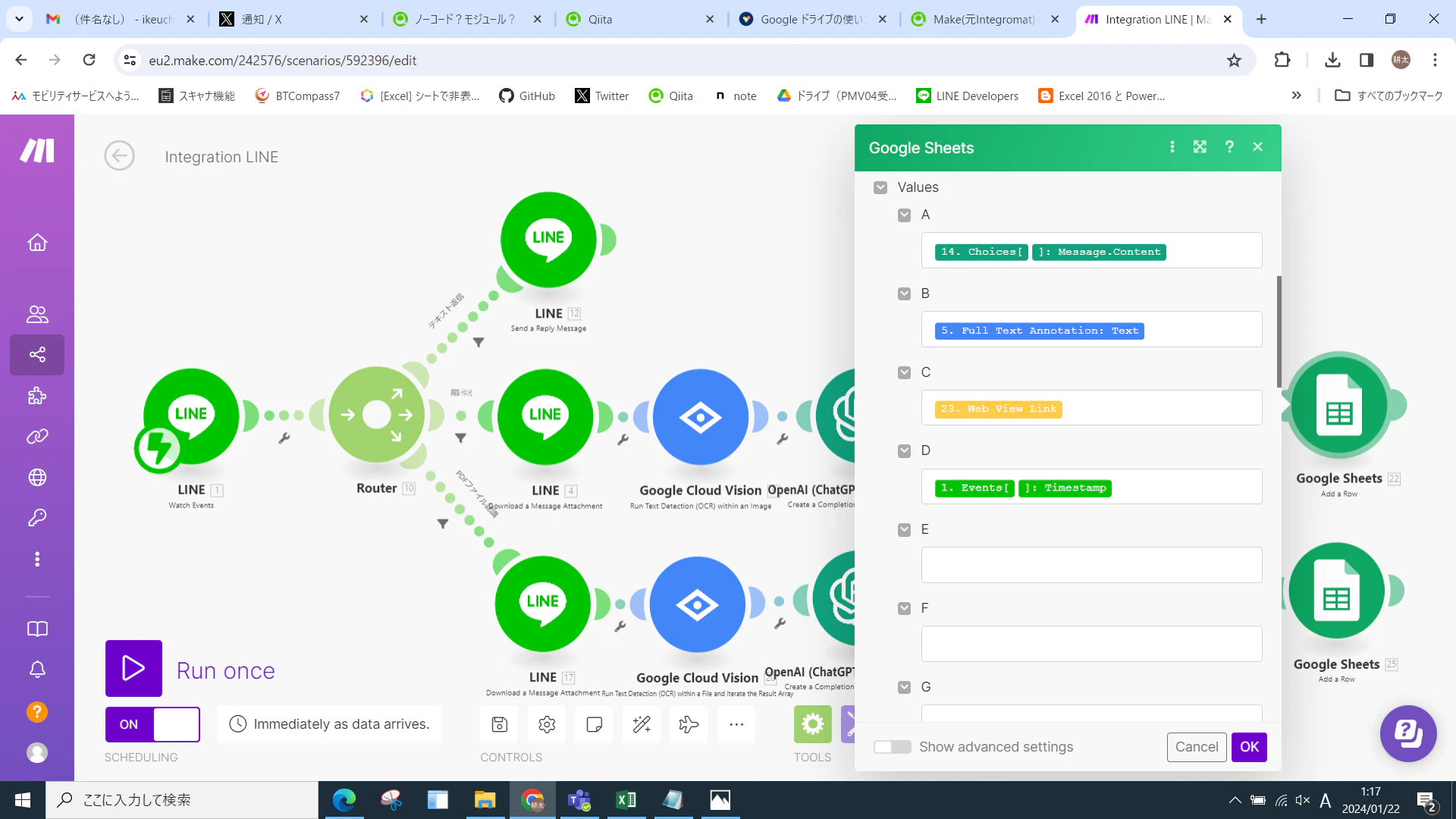Screen dimensions: 1456x819
Task: Select the LINE module numbered 17
Action: click(543, 604)
